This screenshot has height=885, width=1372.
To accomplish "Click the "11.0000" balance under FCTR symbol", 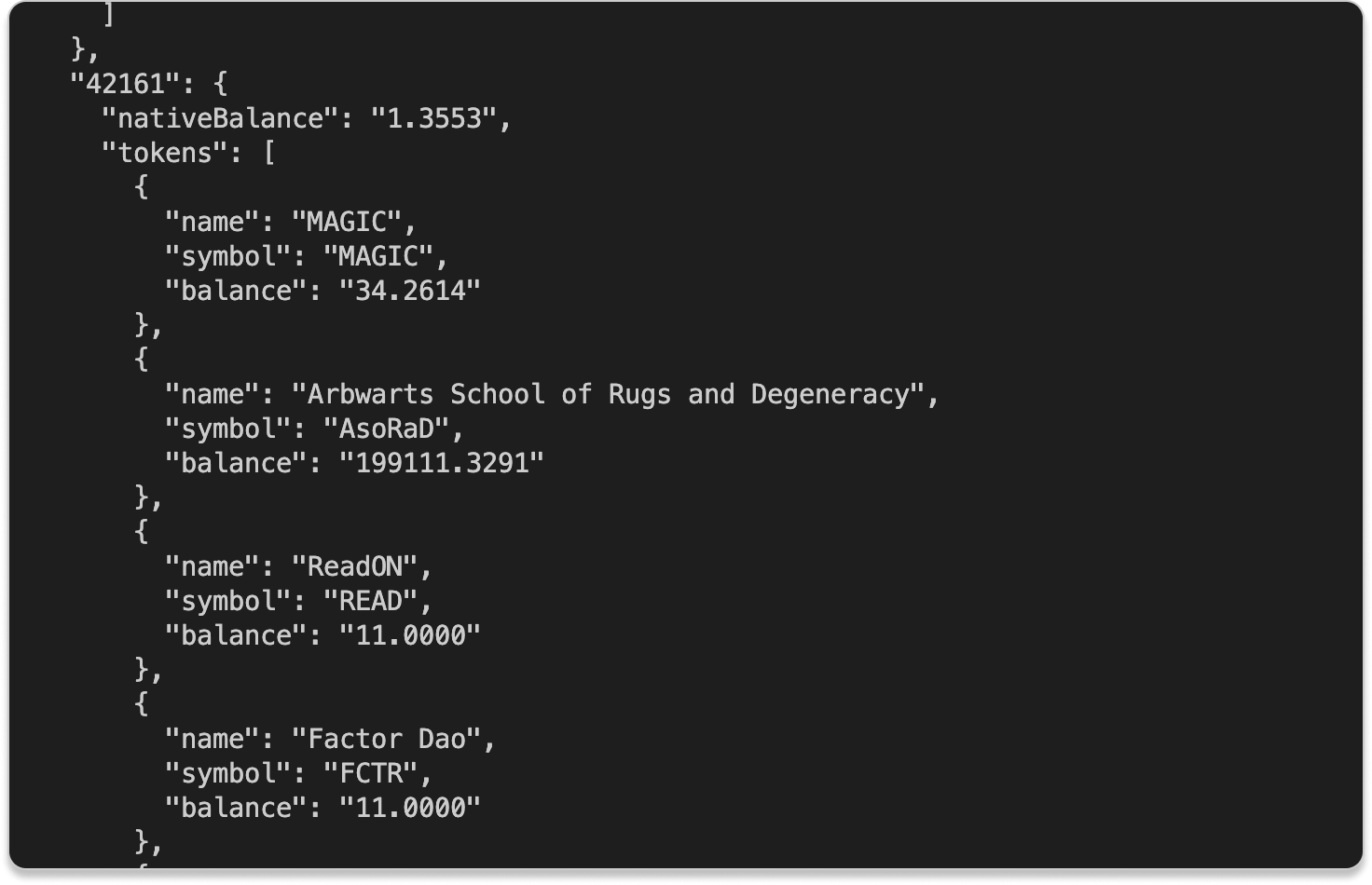I will pyautogui.click(x=409, y=808).
